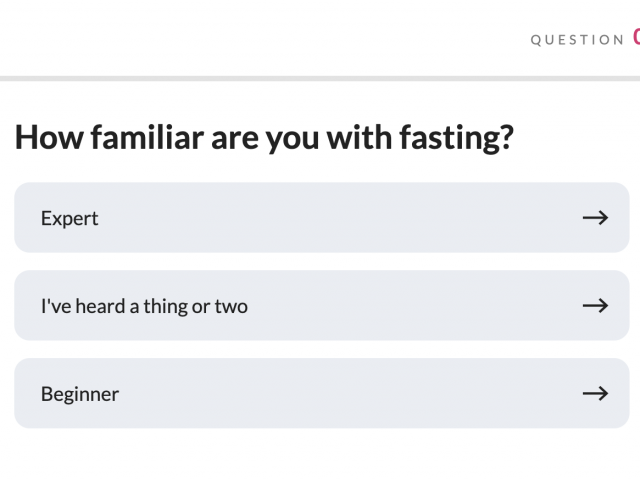Click the "I've heard a thing or two" text
The width and height of the screenshot is (640, 480).
point(144,306)
